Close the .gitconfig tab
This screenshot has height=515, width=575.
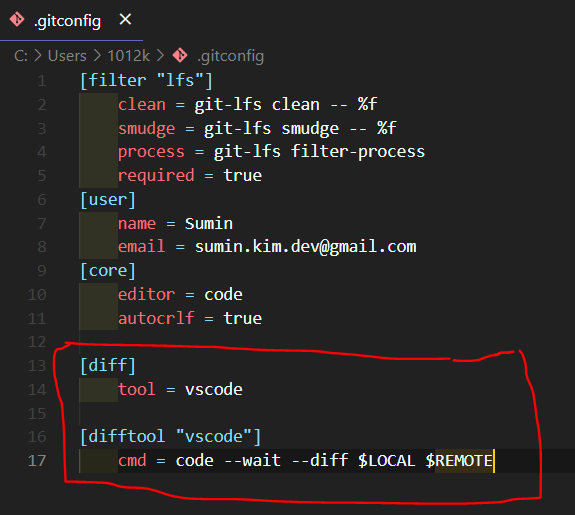125,19
